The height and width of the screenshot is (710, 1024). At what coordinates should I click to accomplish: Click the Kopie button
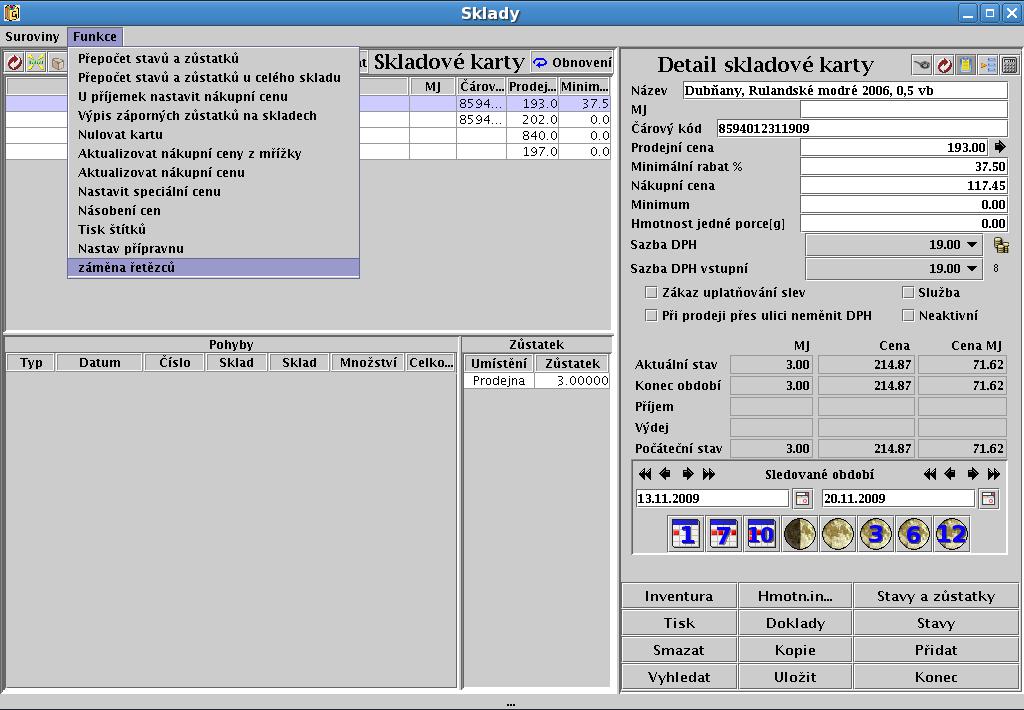click(x=795, y=650)
